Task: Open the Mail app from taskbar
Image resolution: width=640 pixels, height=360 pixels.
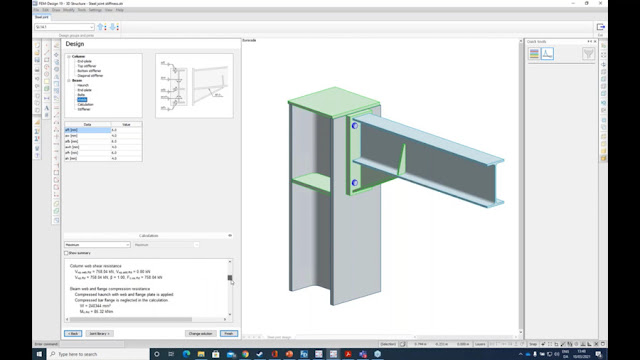Action: click(231, 354)
